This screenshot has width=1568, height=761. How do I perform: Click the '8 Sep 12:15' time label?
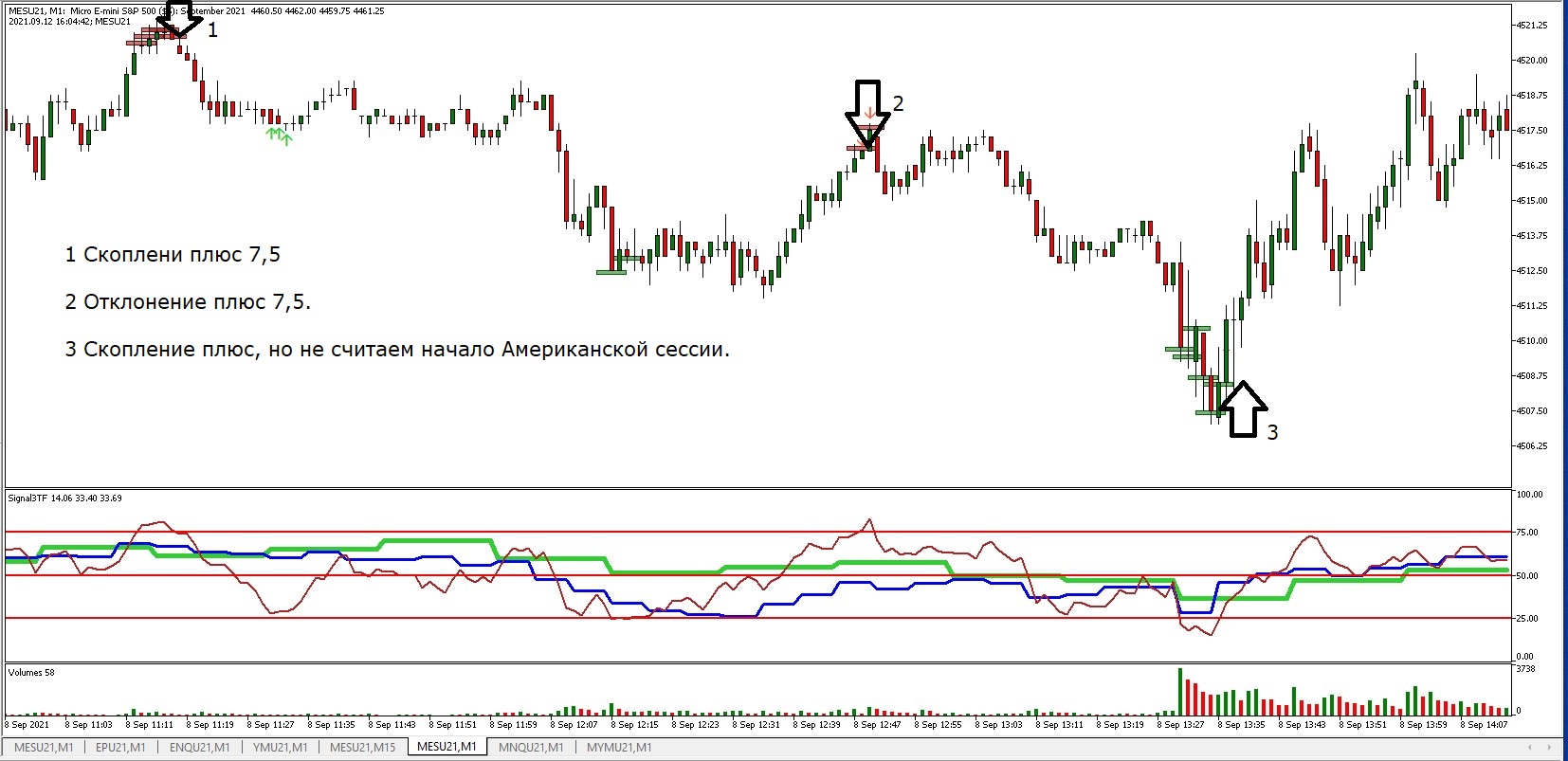click(x=635, y=725)
